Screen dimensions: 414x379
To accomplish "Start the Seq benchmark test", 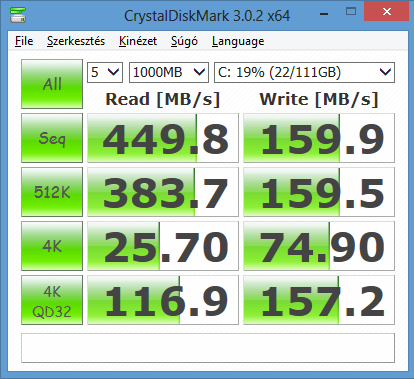I will [x=52, y=138].
